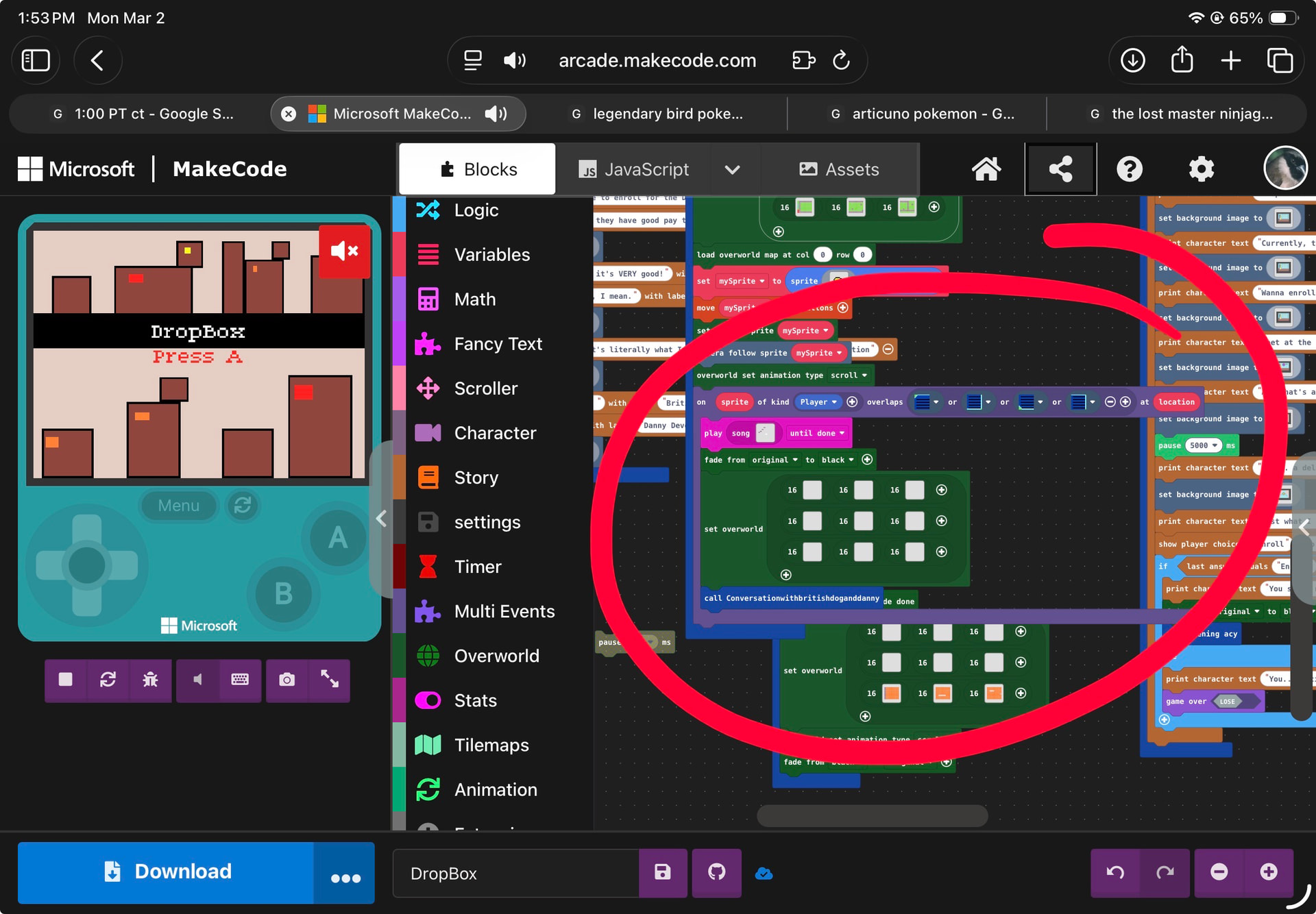This screenshot has width=1316, height=914.
Task: Open the Home screen icon
Action: (x=986, y=169)
